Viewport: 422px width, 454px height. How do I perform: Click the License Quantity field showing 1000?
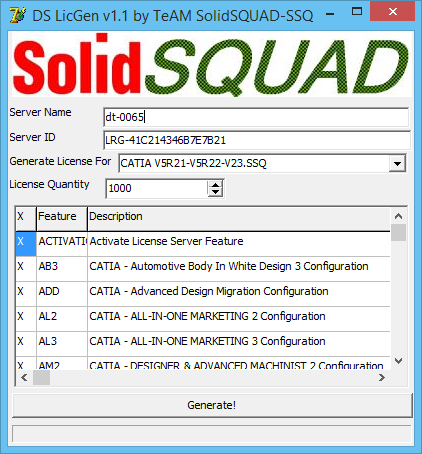(157, 188)
